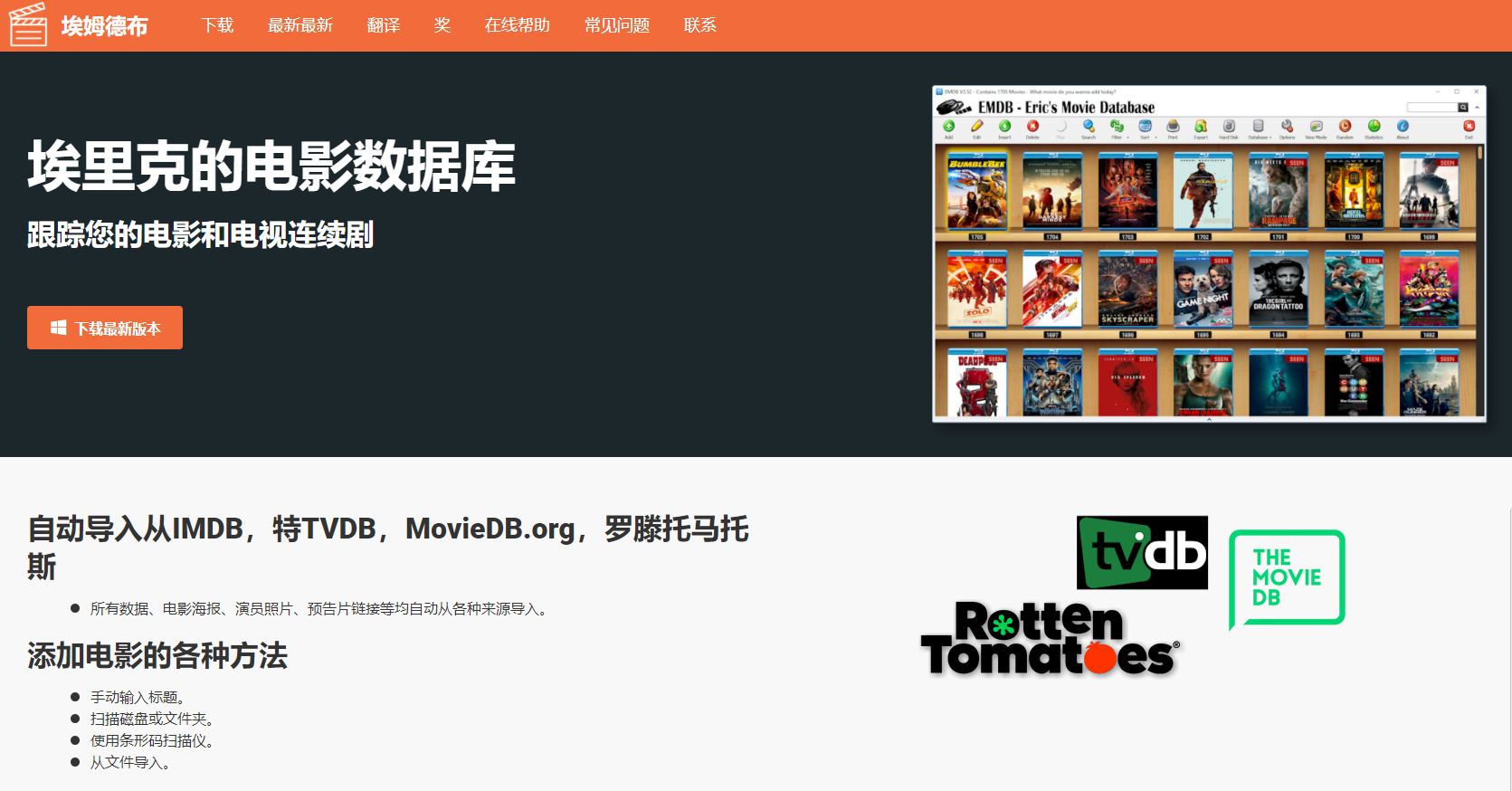Viewport: 1512px width, 791px height.
Task: Click the 埃姆德布 site title link
Action: [105, 25]
